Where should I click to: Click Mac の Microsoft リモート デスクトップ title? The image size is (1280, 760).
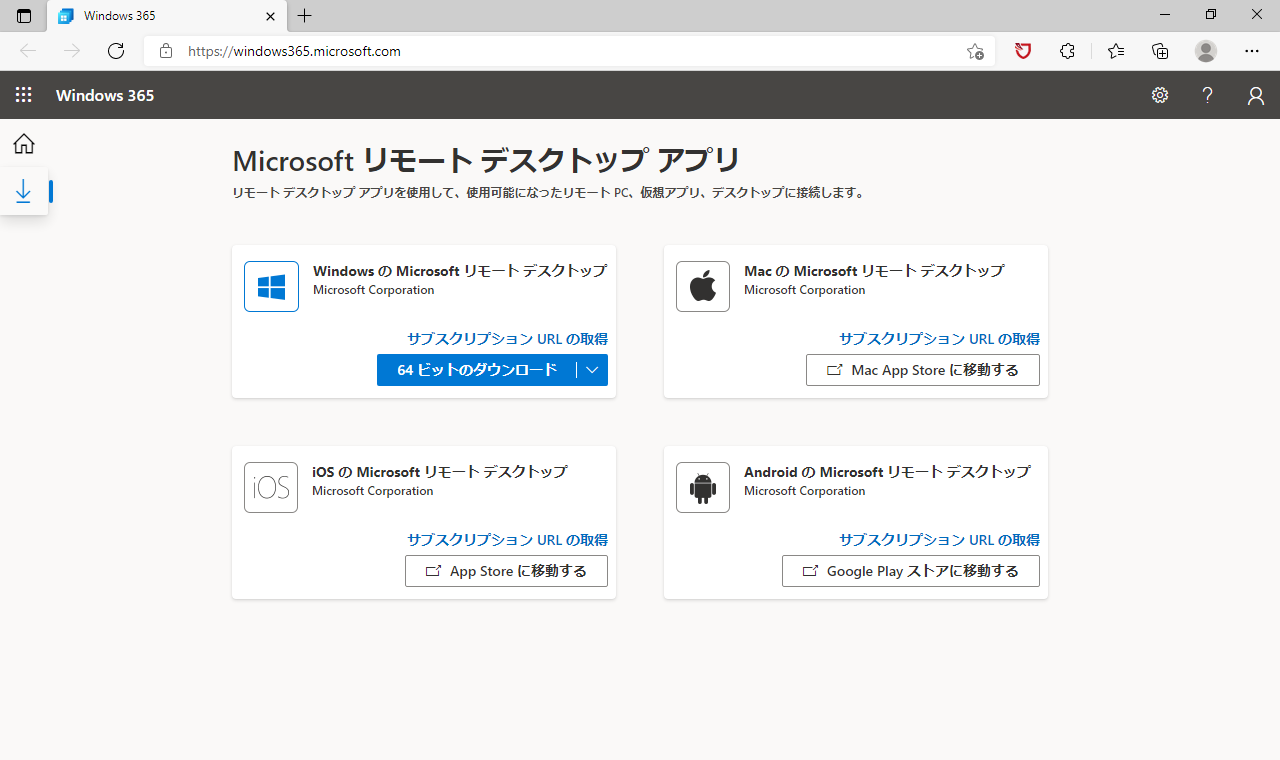tap(874, 271)
